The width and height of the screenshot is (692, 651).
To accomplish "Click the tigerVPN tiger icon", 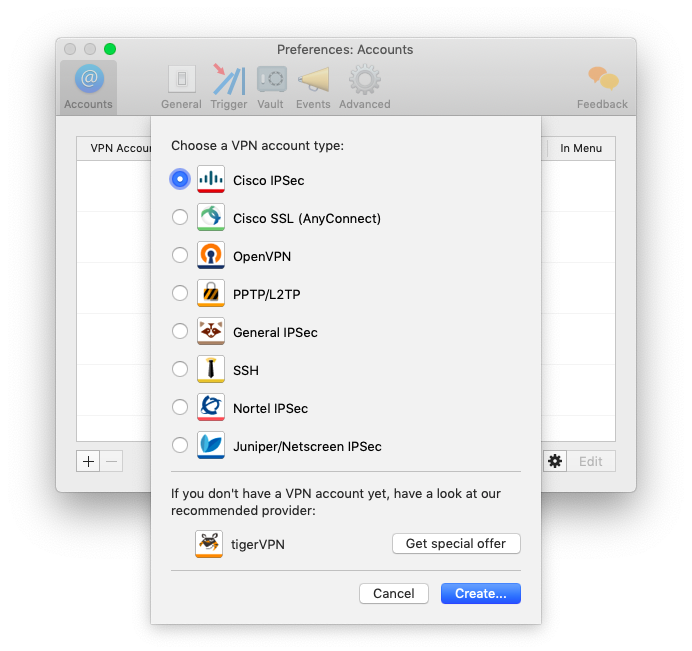I will (209, 544).
